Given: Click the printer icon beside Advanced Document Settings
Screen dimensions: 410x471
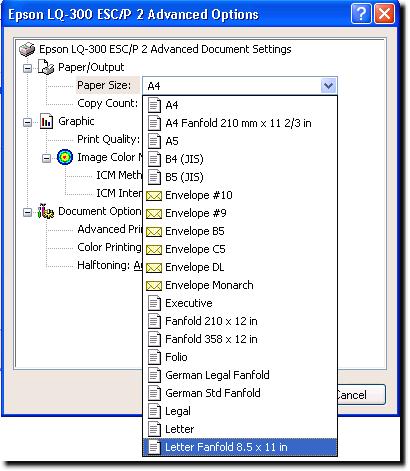Looking at the screenshot, I should (x=27, y=49).
